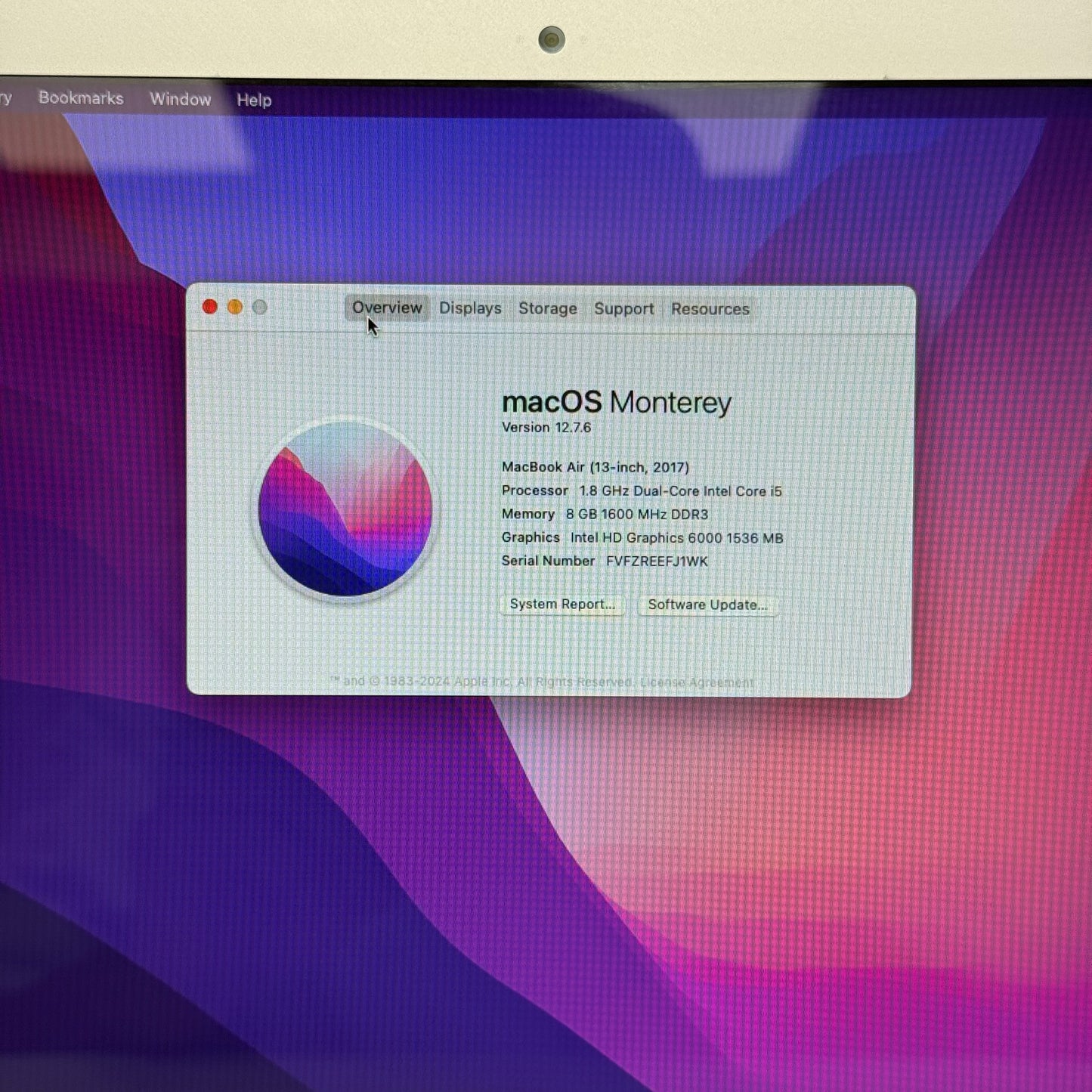
Task: Open the Support tab
Action: (x=623, y=309)
